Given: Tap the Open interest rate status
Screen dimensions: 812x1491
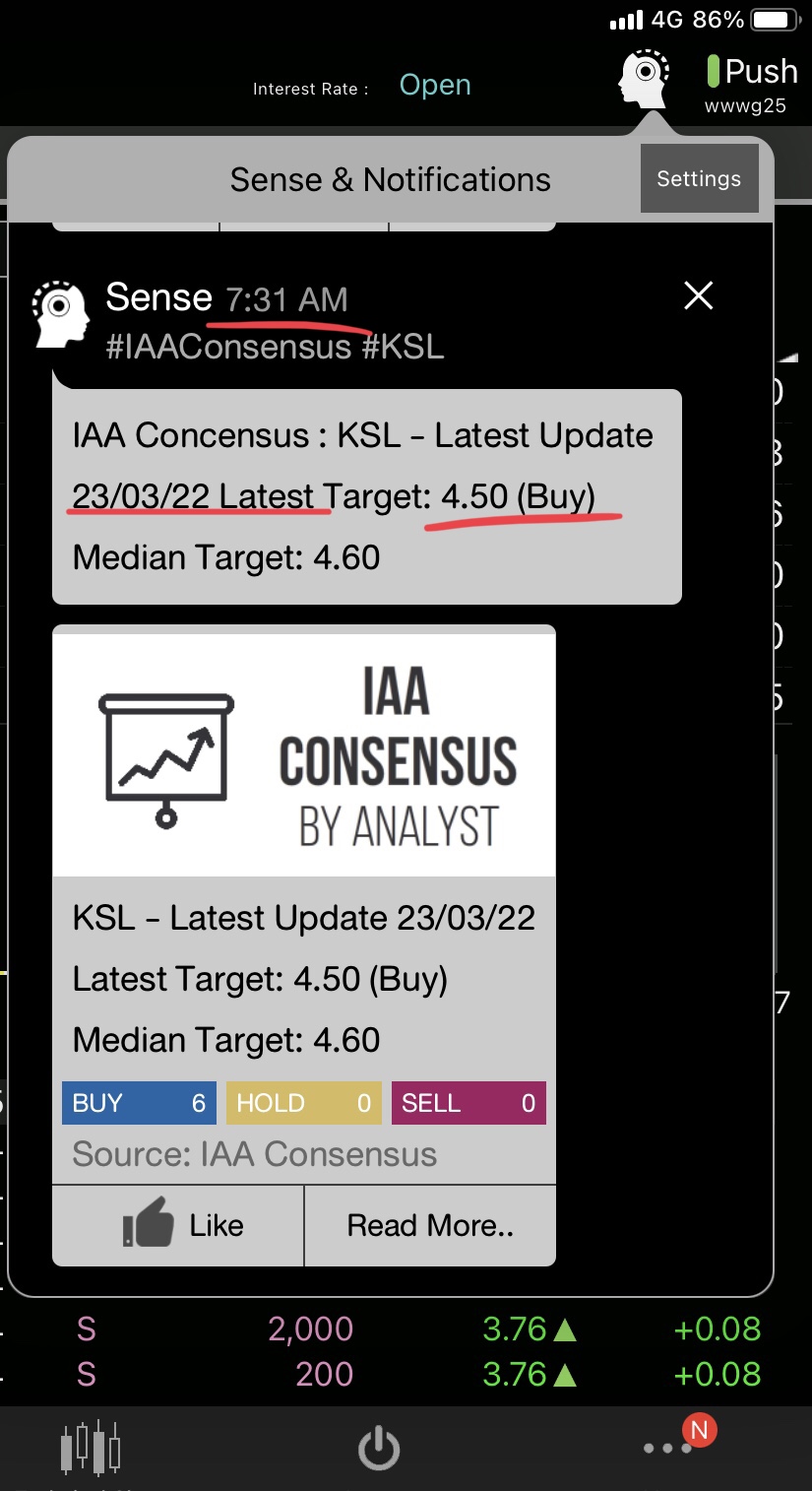Looking at the screenshot, I should (435, 86).
